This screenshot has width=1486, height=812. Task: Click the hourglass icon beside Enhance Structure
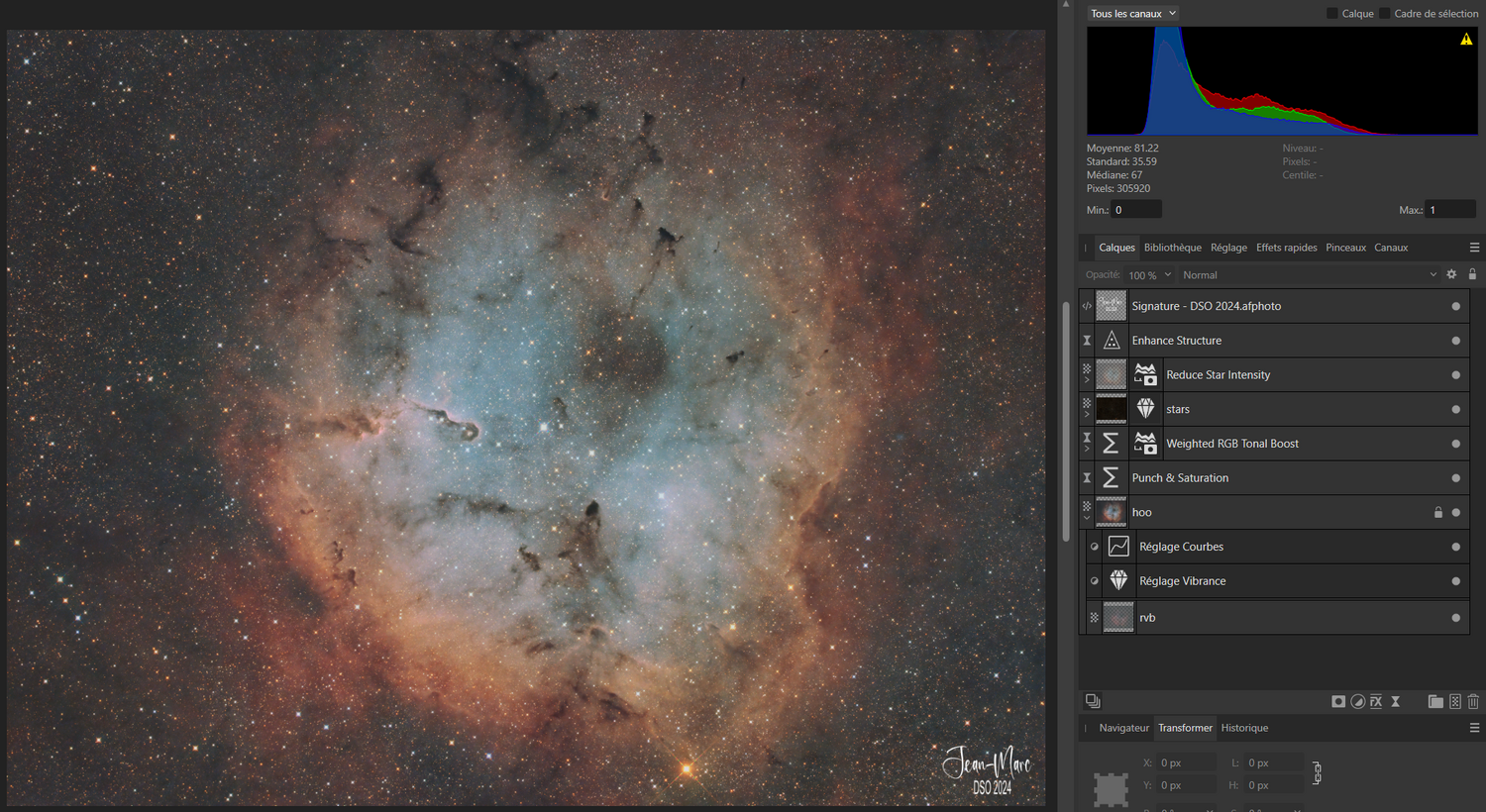(1087, 341)
